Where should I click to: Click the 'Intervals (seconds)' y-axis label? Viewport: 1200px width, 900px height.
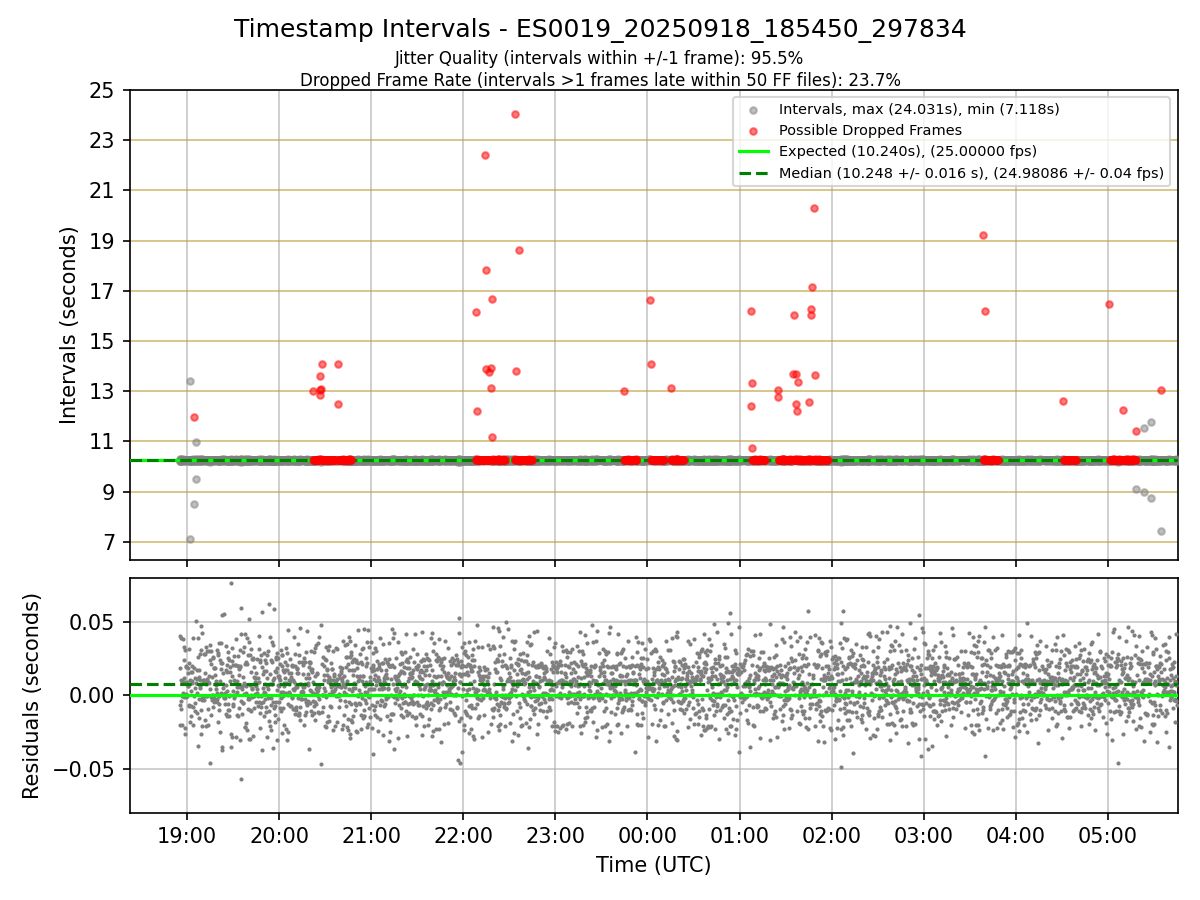tap(68, 325)
